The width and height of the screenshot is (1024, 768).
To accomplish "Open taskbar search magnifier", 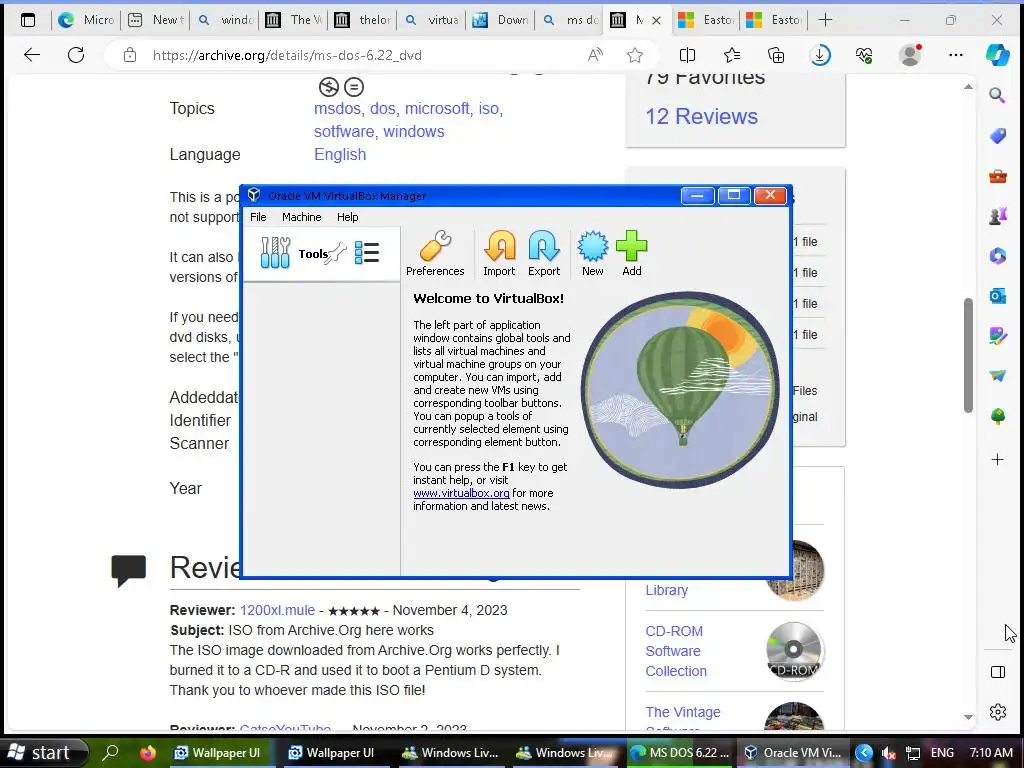I will point(111,752).
